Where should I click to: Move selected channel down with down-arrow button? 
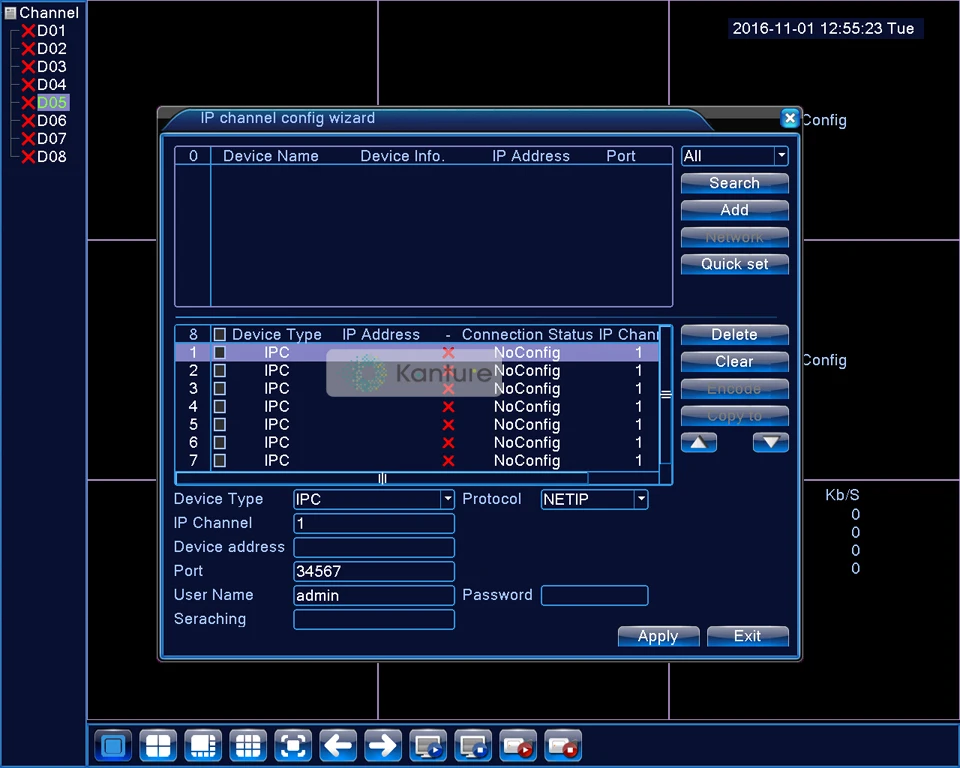(x=770, y=442)
